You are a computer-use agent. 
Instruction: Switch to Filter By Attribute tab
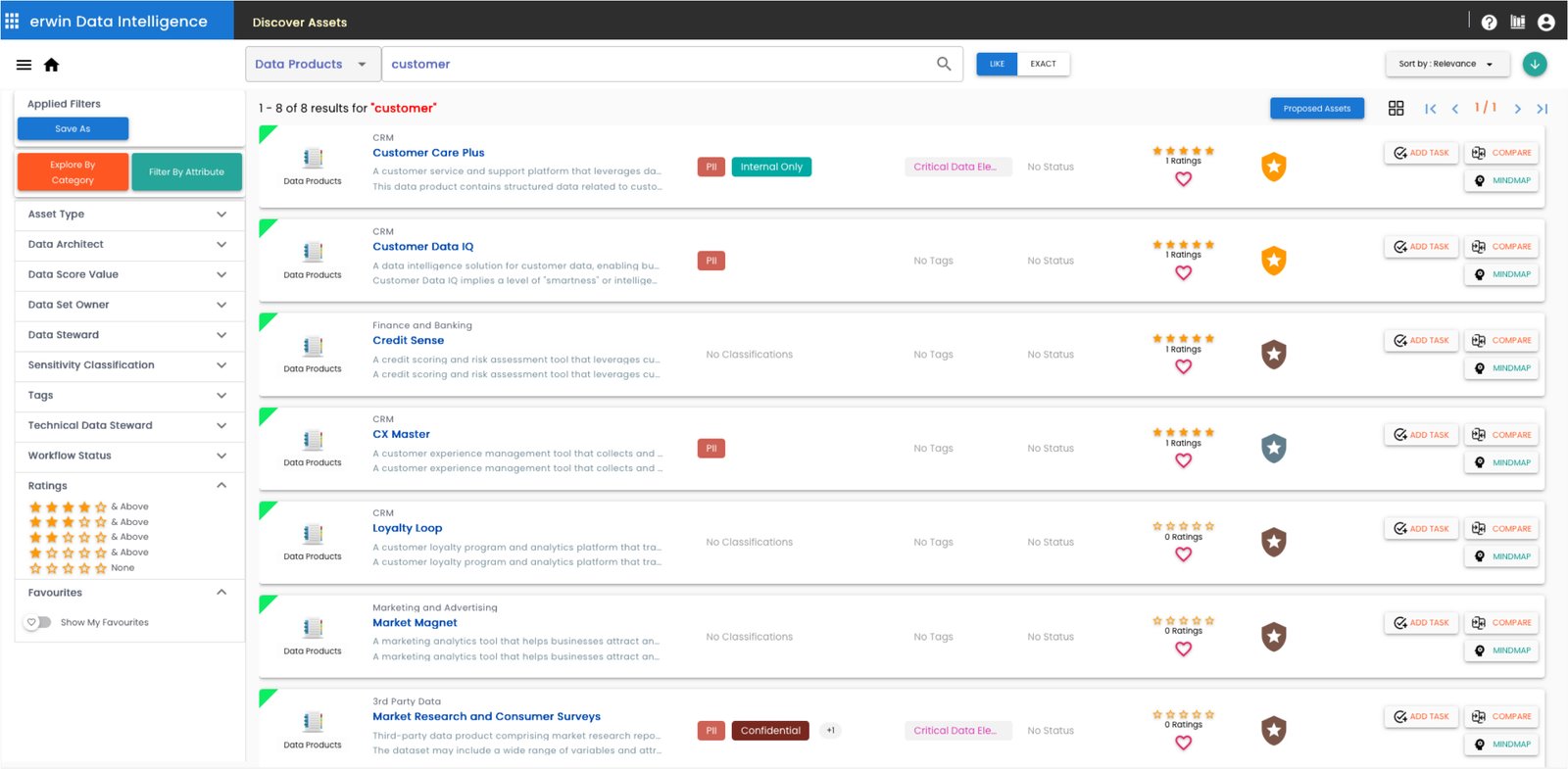click(x=186, y=171)
